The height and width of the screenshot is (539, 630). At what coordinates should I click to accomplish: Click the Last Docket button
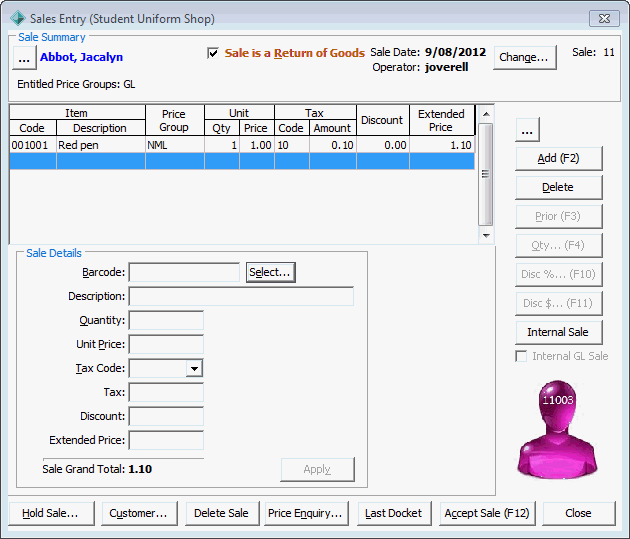click(394, 513)
